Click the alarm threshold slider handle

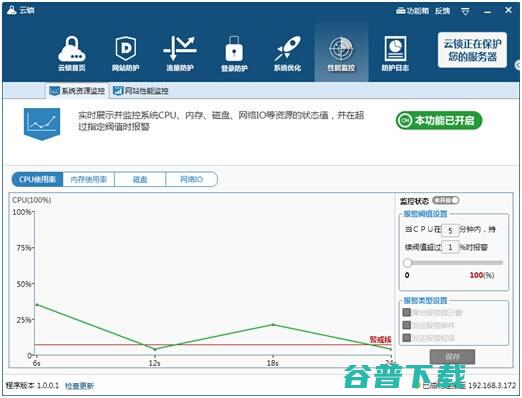point(407,263)
